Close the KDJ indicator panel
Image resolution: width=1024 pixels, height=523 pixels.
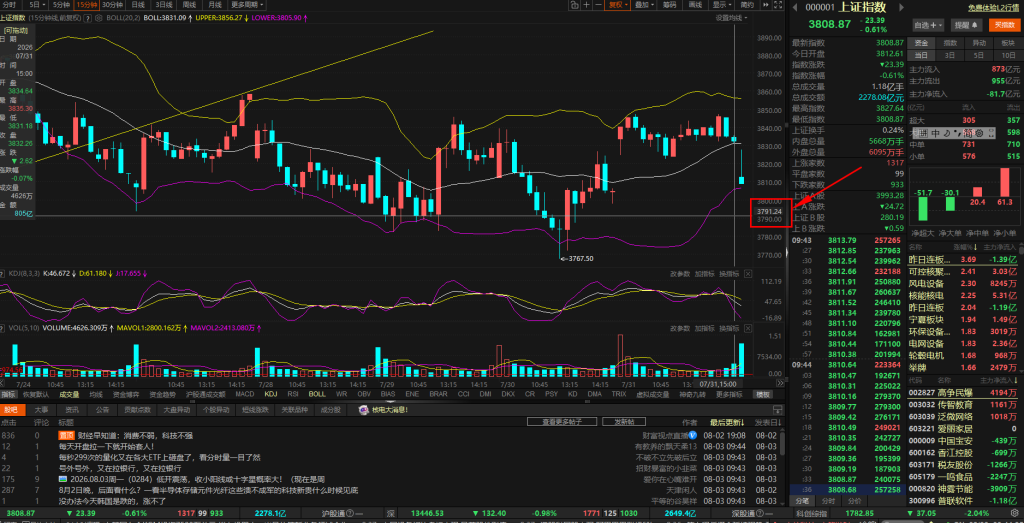point(748,274)
